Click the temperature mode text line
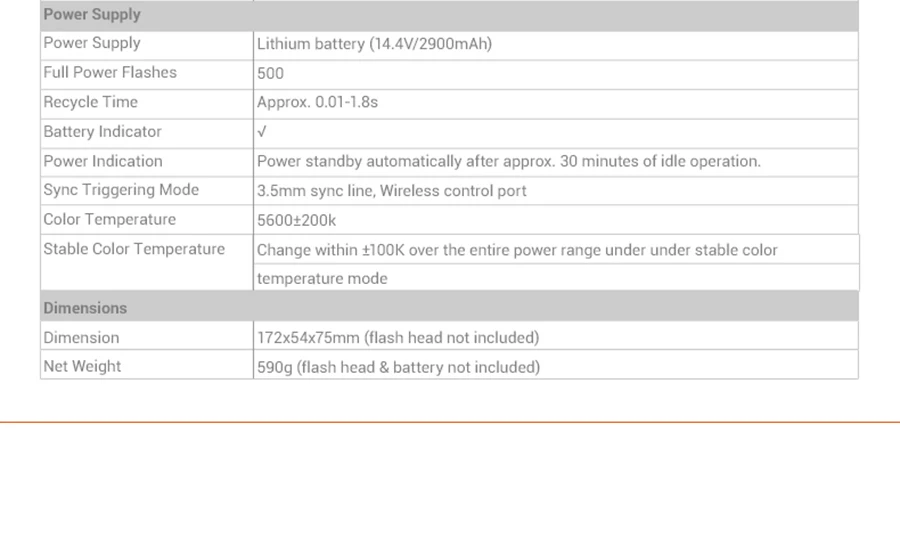 pos(322,278)
